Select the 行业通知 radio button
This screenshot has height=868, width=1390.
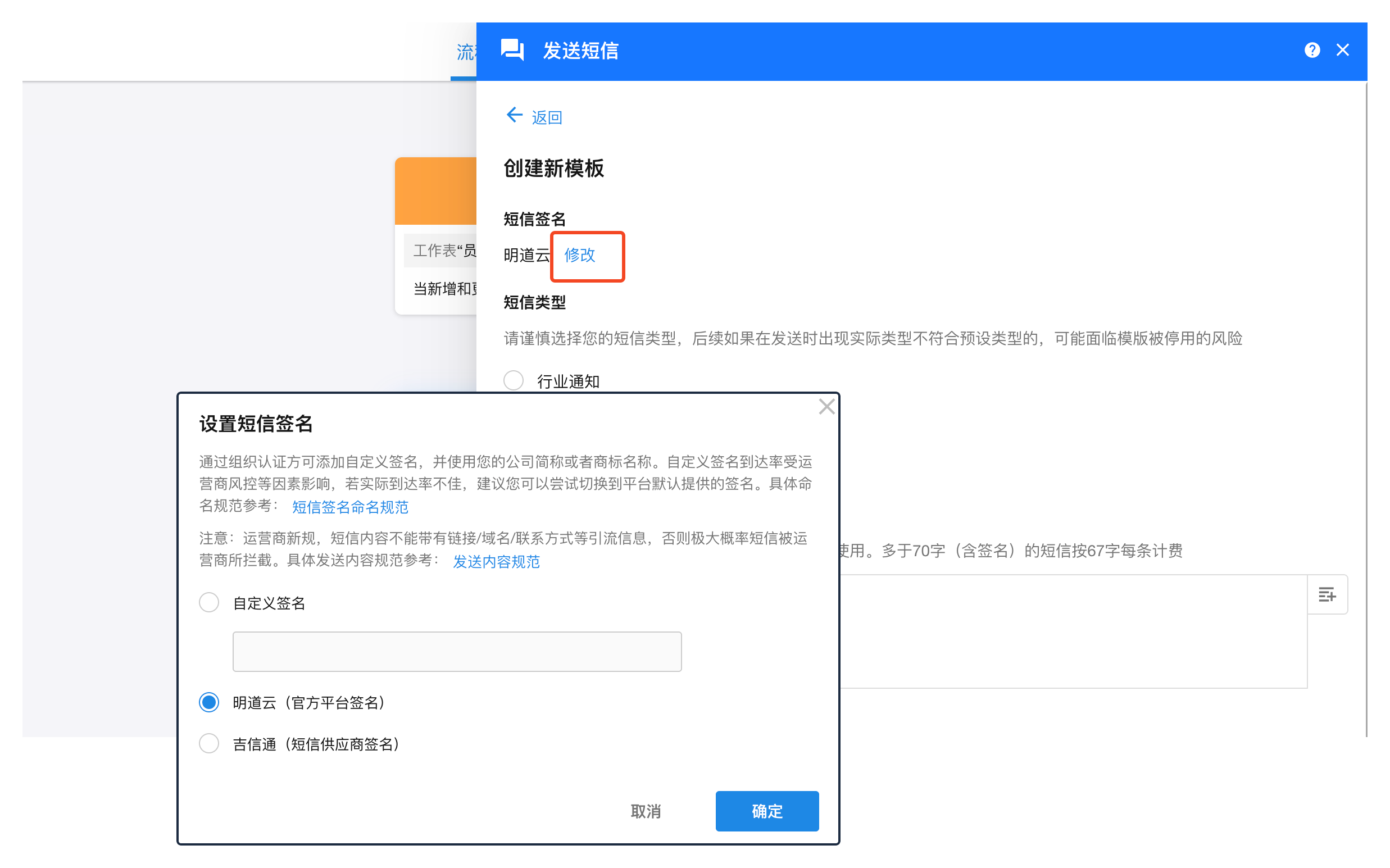[514, 380]
